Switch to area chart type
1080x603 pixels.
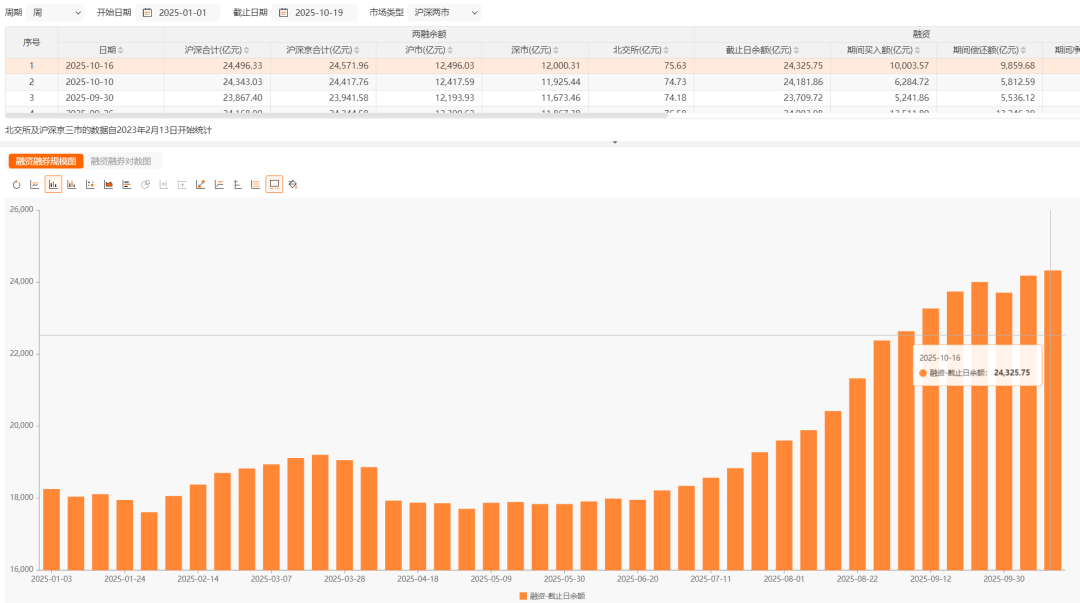[108, 185]
